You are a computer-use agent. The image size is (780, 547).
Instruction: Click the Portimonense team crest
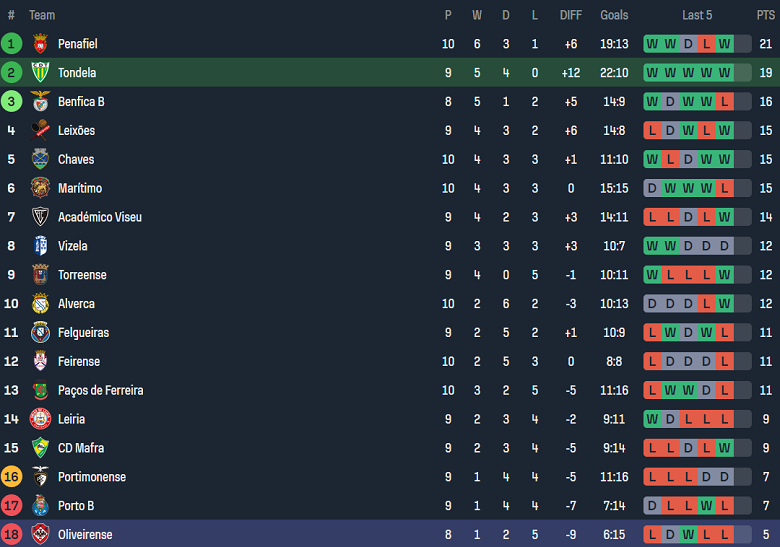pos(40,477)
